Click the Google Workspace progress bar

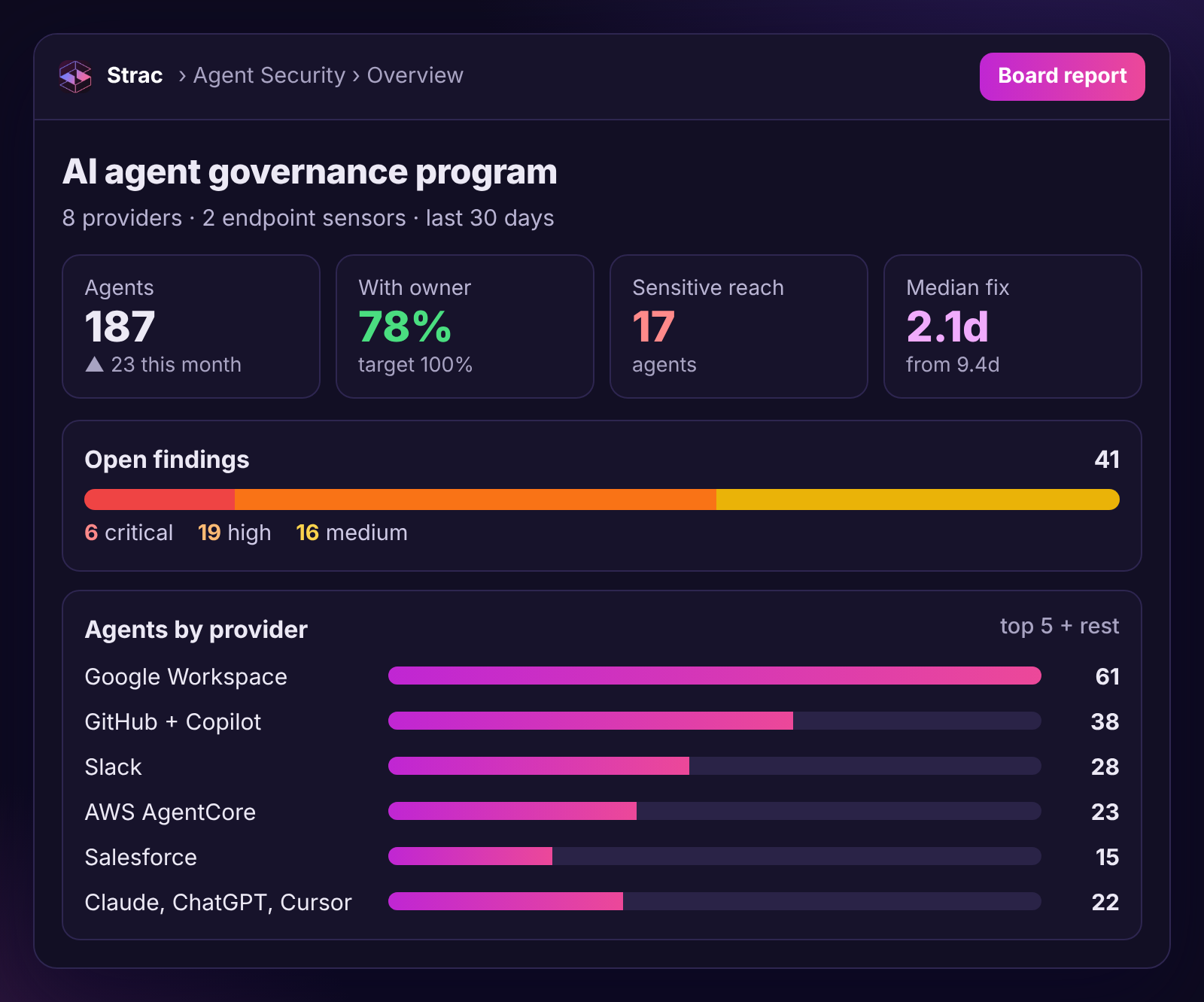click(x=715, y=676)
